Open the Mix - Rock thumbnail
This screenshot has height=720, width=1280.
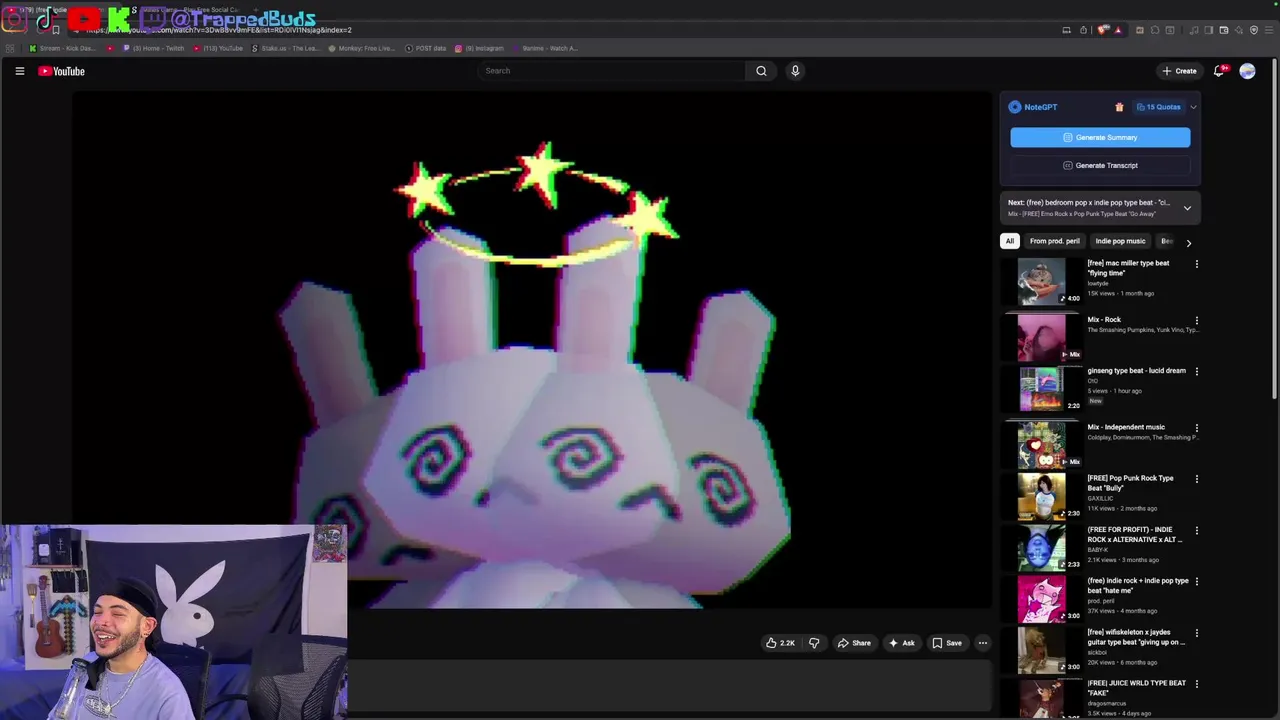tap(1041, 338)
